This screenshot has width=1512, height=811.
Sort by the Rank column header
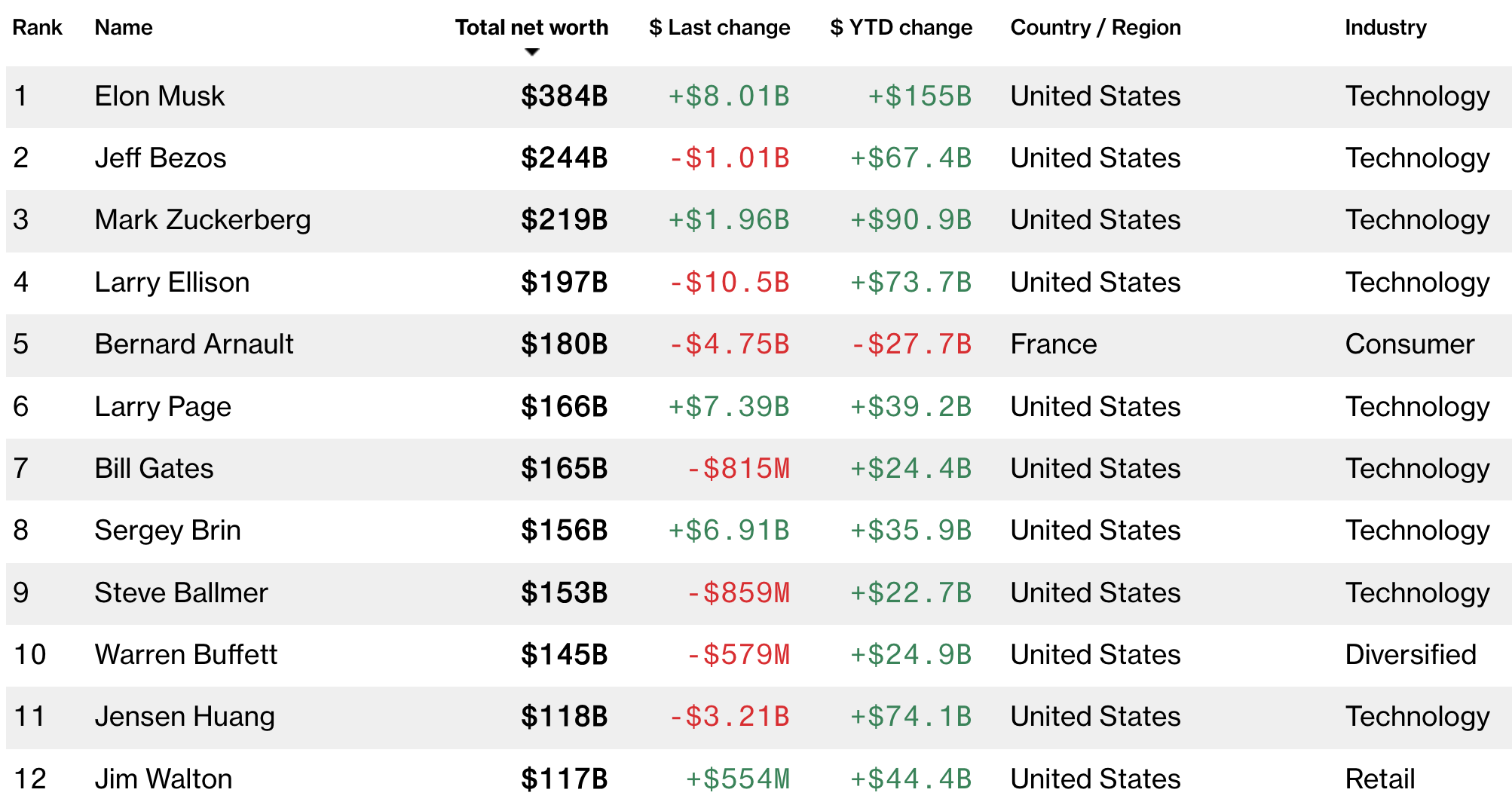coord(37,28)
